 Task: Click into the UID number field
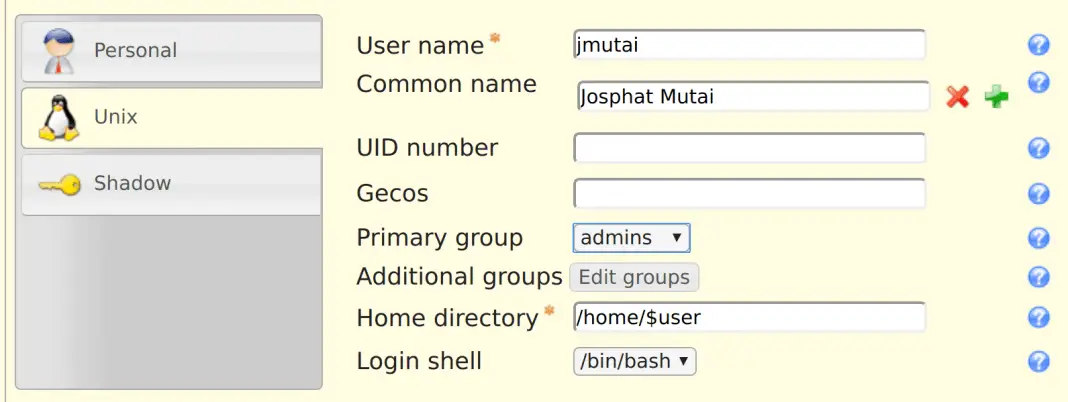(x=749, y=149)
